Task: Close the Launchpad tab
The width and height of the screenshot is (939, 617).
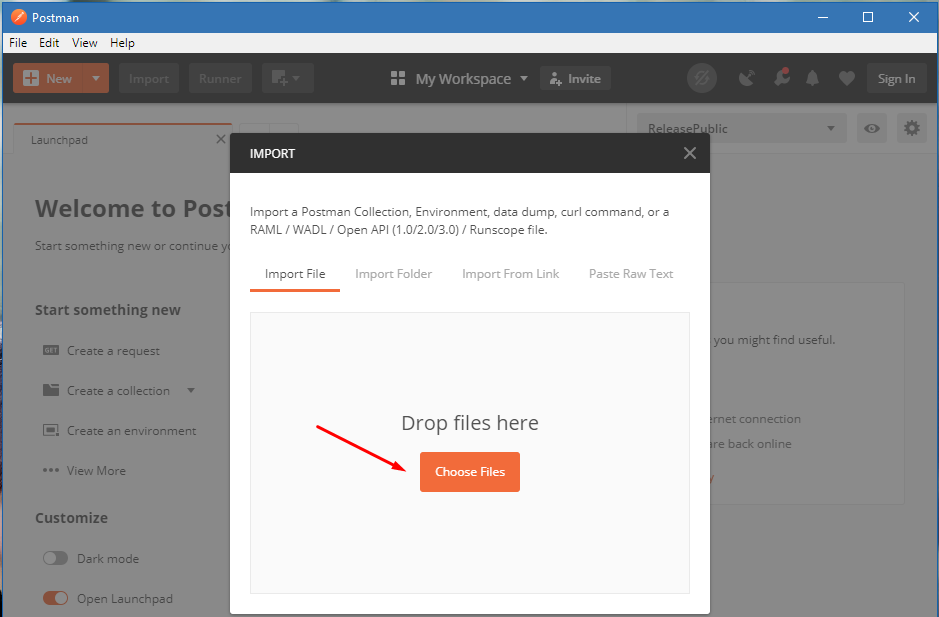Action: pyautogui.click(x=220, y=139)
